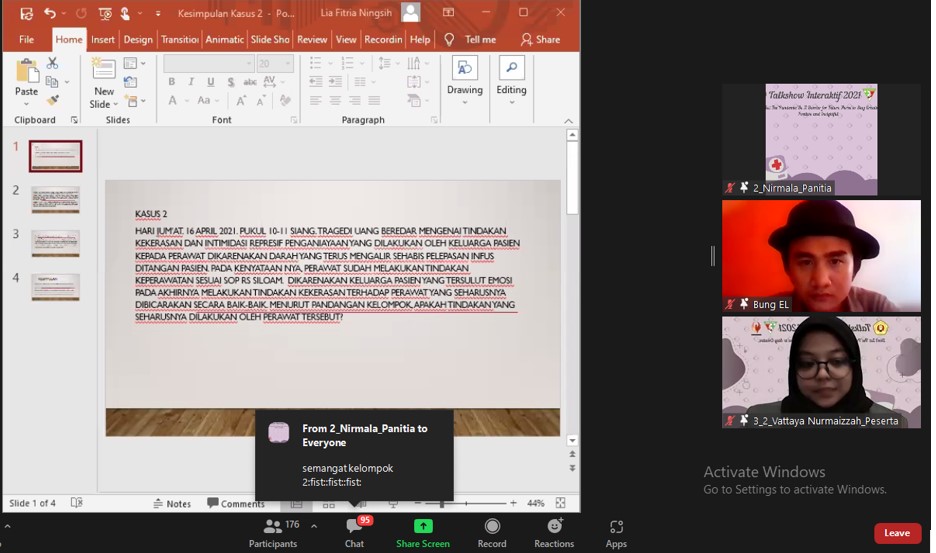Select the Cut scissors icon
The width and height of the screenshot is (936, 553).
coord(52,63)
